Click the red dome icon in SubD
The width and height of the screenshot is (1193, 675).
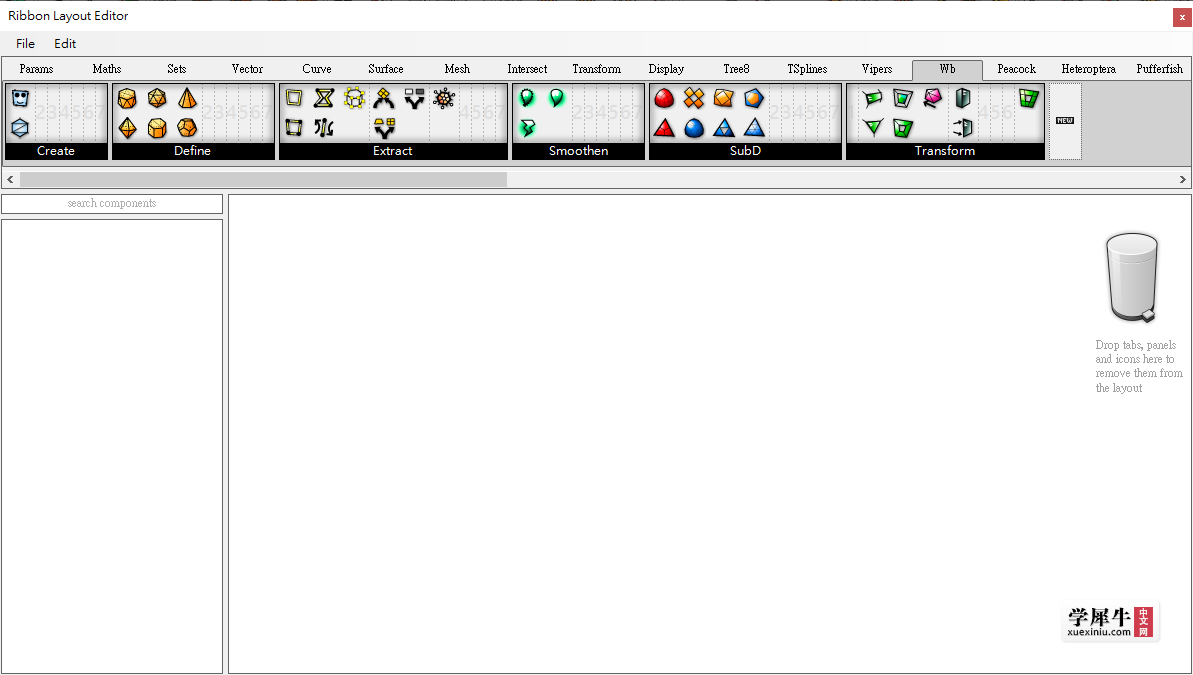[x=664, y=98]
